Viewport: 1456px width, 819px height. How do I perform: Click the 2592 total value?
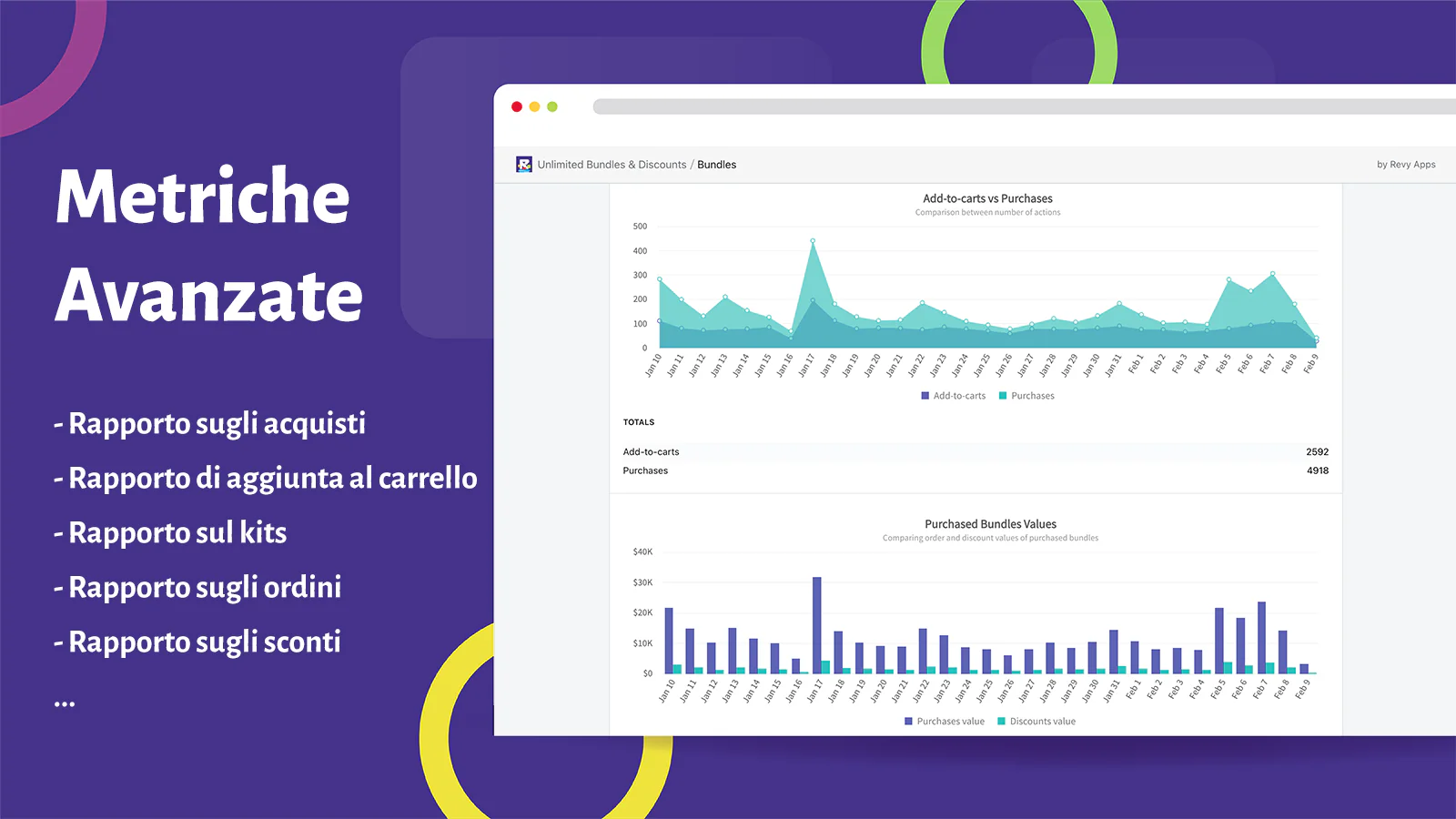[1317, 451]
